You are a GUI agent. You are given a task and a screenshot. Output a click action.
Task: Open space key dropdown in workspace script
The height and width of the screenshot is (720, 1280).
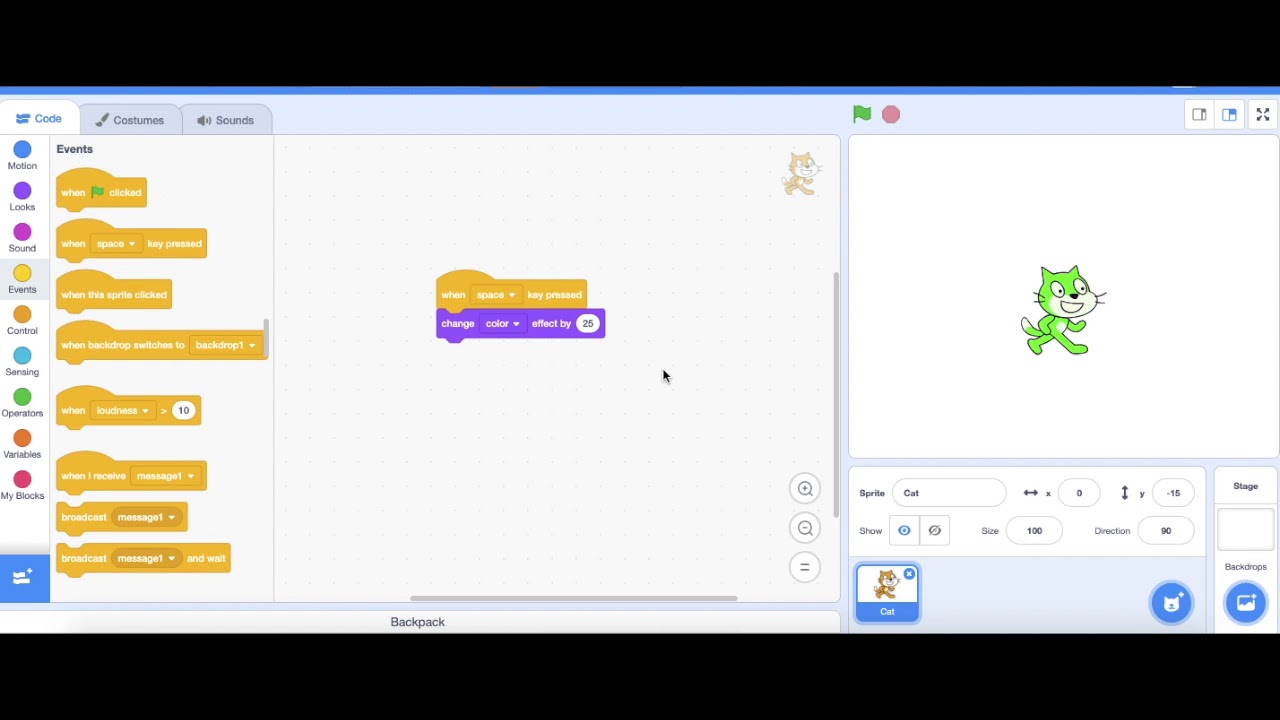[x=495, y=295]
